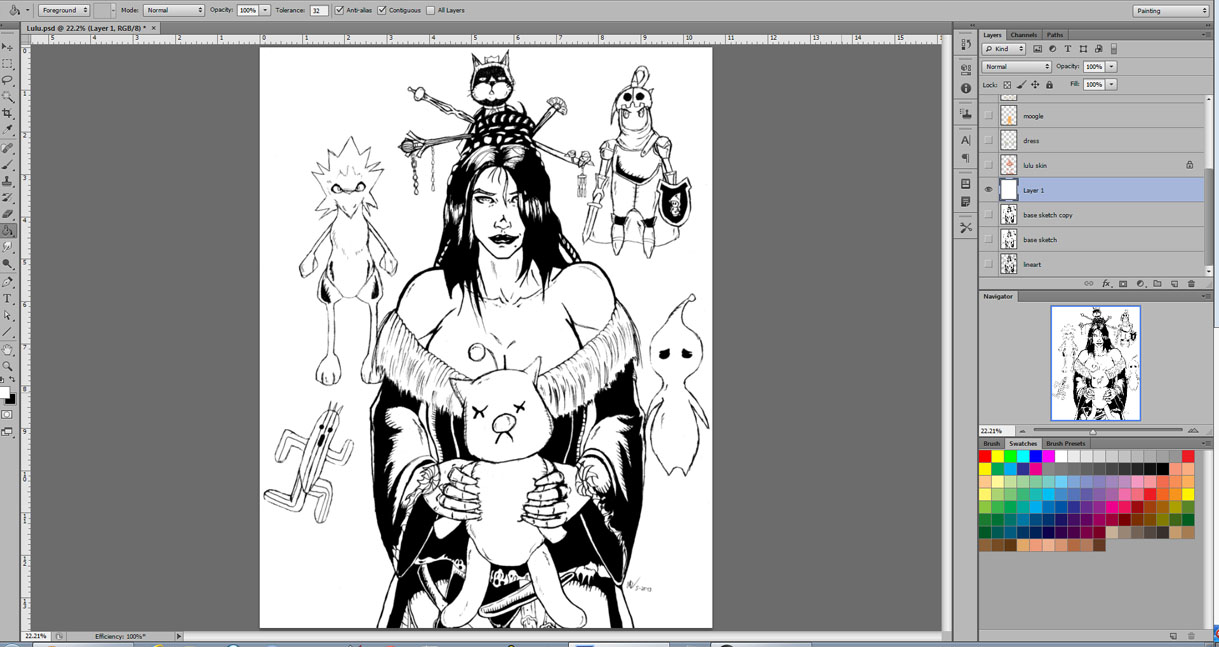
Task: Click the Lock all padlock icon
Action: point(1049,85)
